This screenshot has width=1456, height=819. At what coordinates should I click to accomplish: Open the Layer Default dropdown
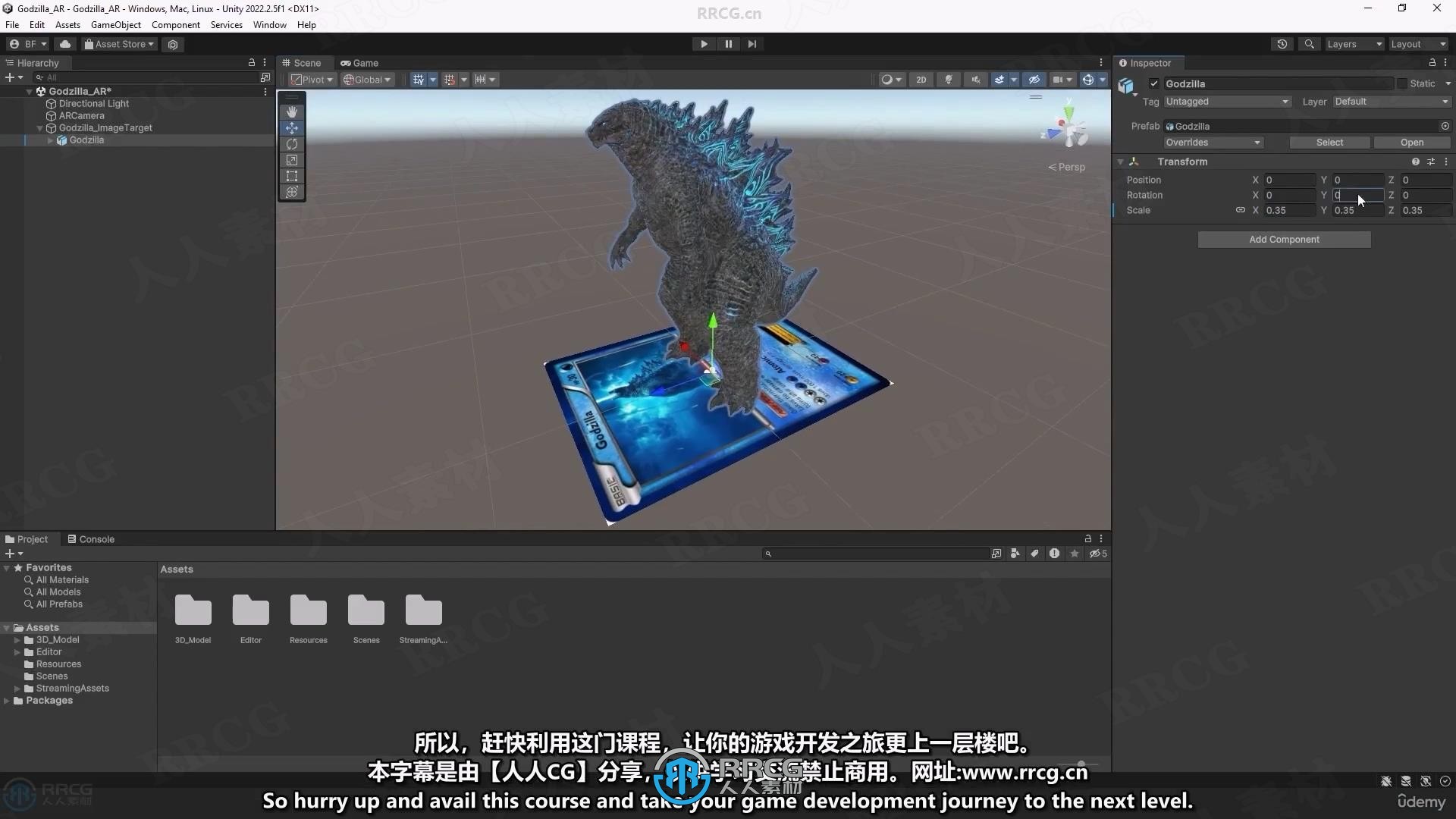coord(1392,102)
